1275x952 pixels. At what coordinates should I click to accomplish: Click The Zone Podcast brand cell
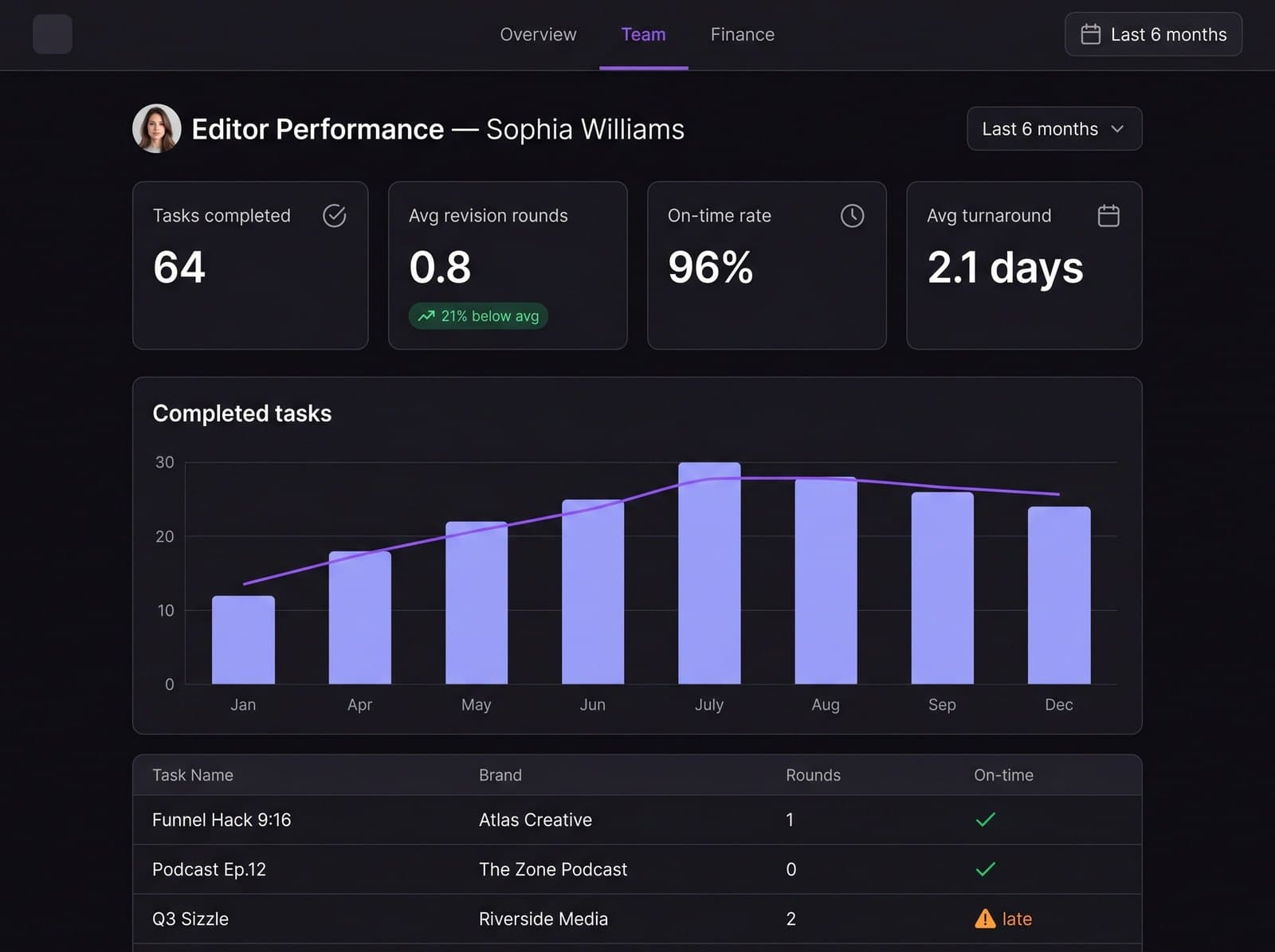[x=553, y=869]
